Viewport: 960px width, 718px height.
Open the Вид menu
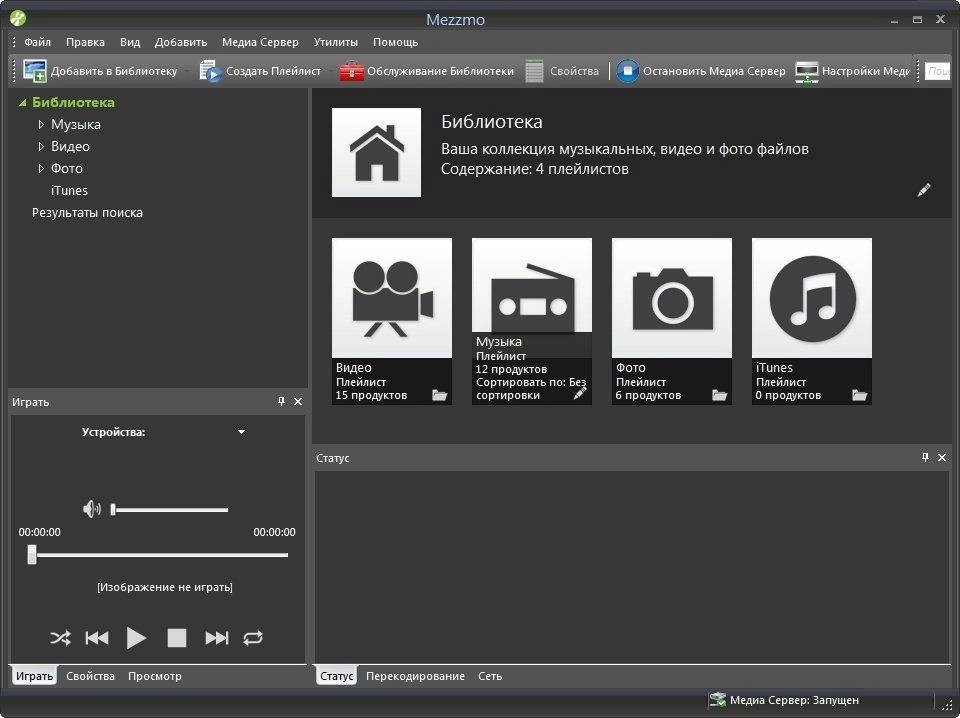point(130,42)
